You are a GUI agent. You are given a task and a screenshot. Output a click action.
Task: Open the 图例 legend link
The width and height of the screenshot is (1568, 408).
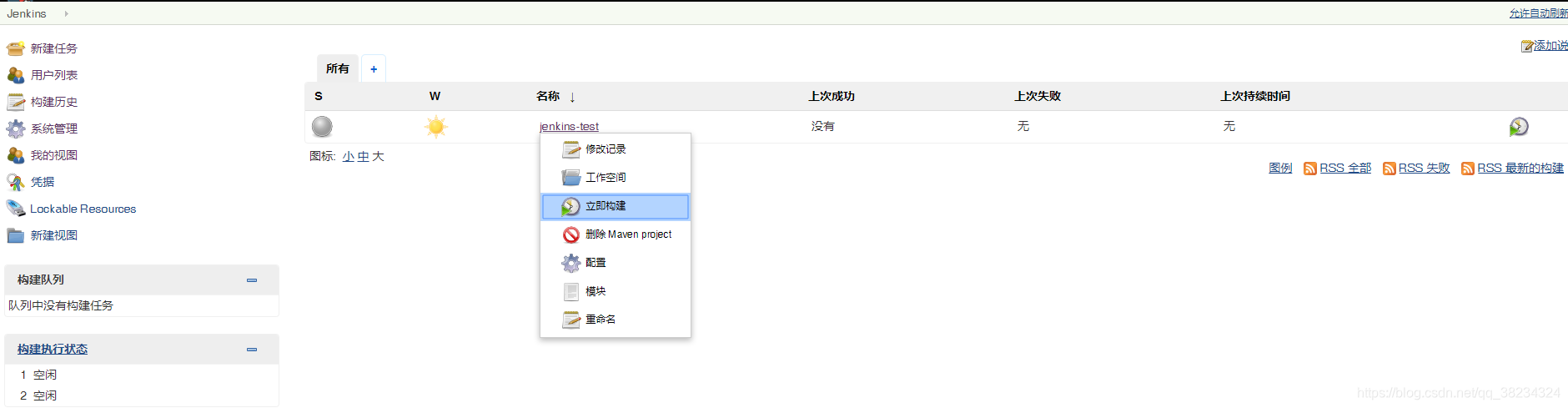(x=1280, y=168)
